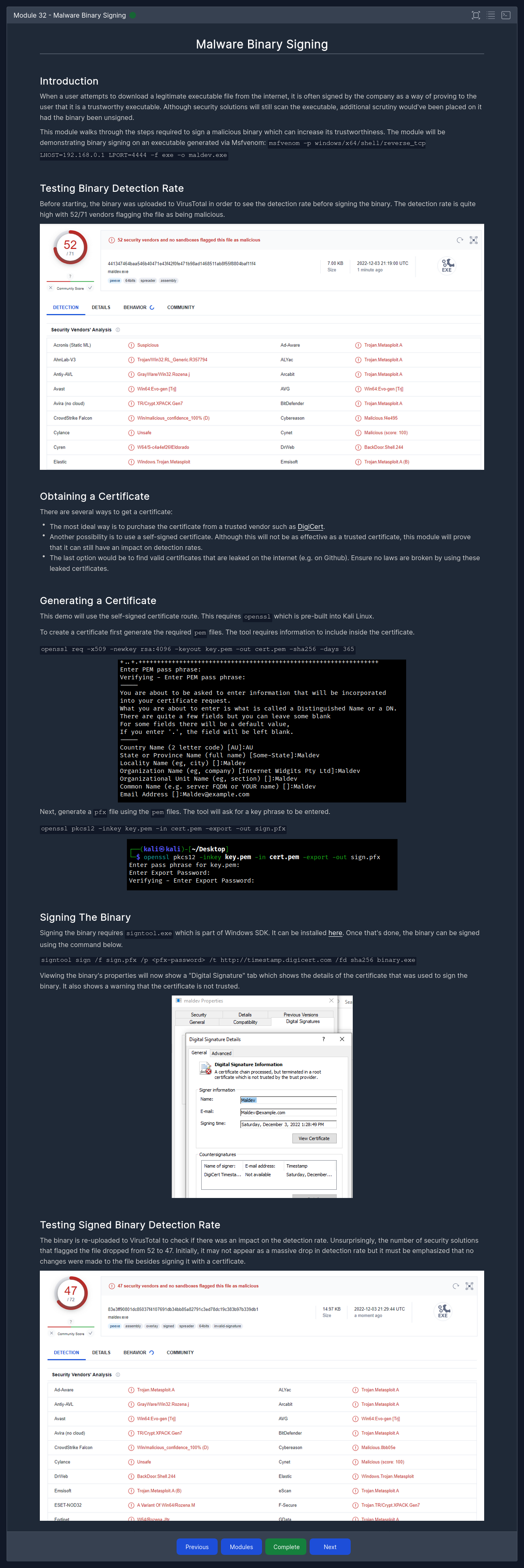Open the Previous Versions tab in maldev Properties

301,1015
